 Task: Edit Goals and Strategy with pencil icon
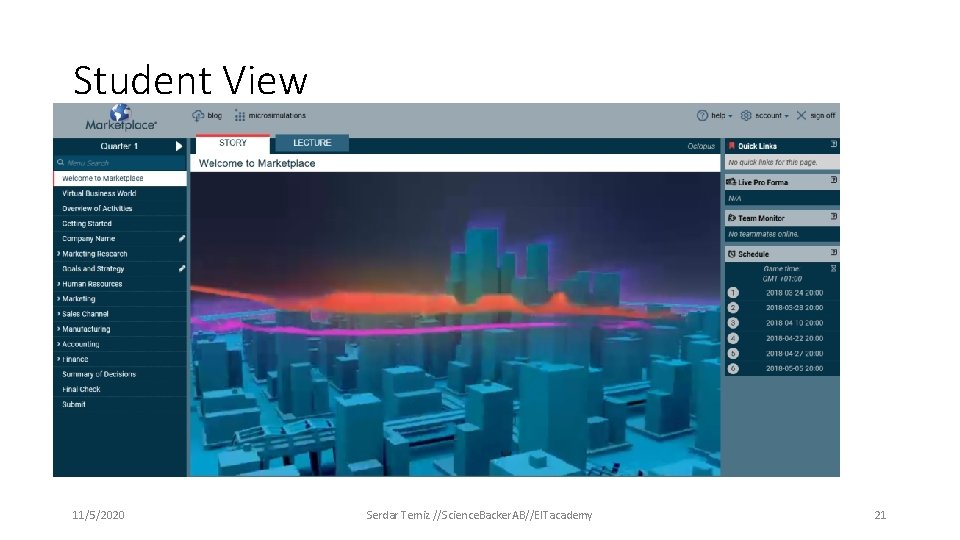(182, 268)
